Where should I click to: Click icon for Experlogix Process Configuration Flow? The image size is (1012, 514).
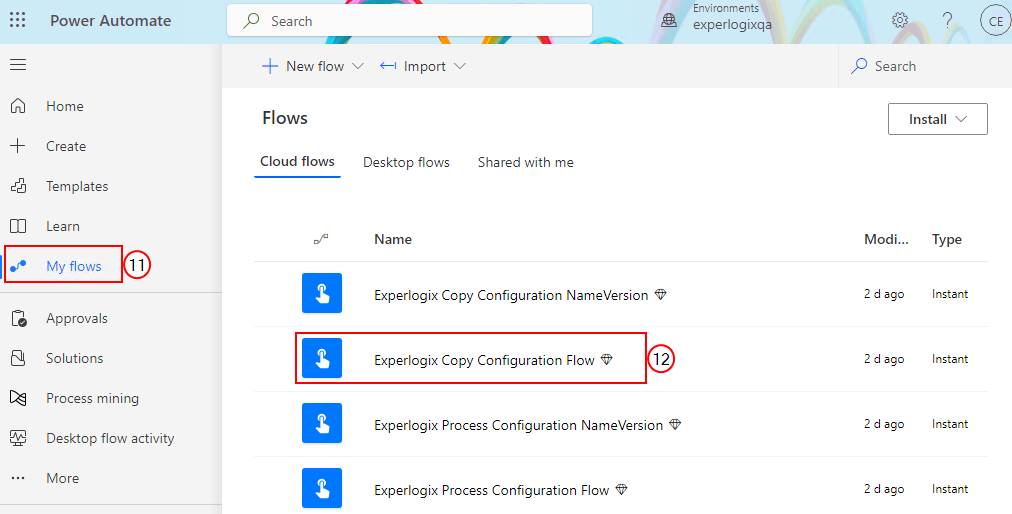coord(322,488)
